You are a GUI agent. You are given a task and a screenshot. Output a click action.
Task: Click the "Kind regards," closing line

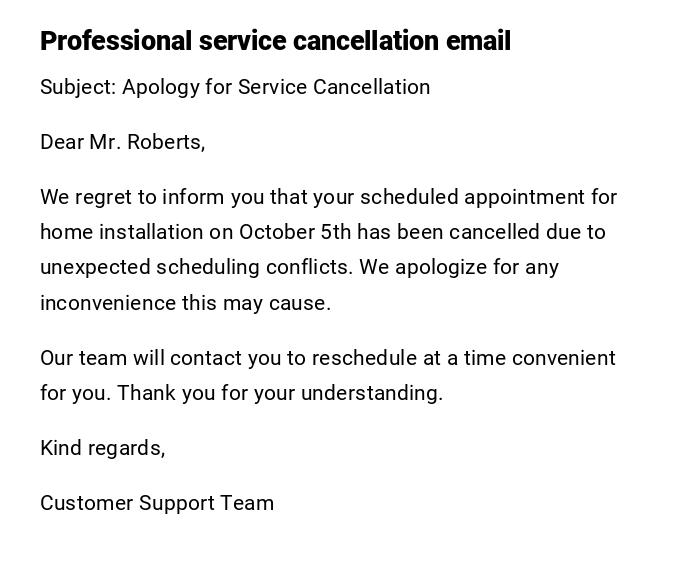coord(102,448)
